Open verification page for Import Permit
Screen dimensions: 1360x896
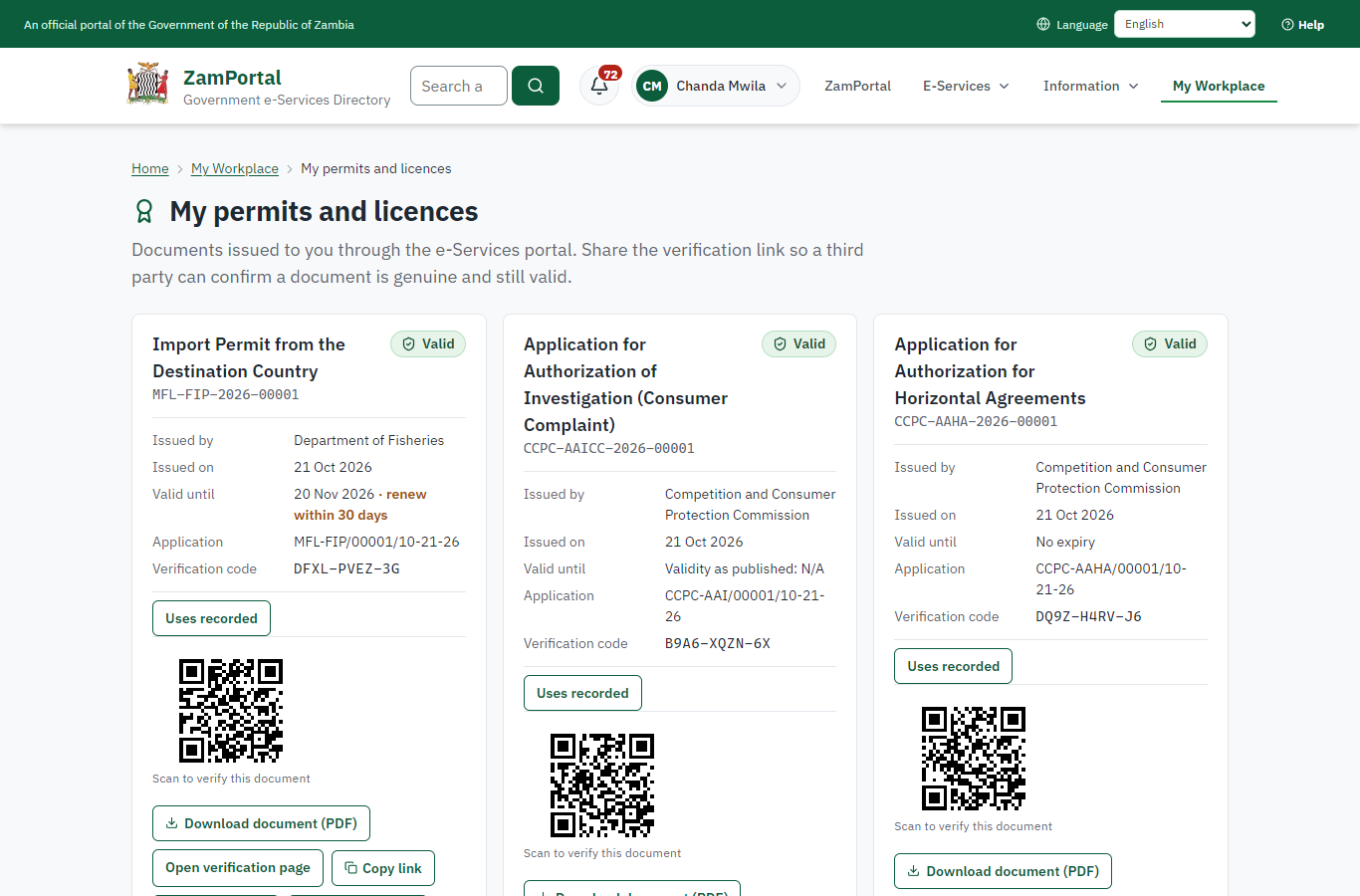[238, 868]
